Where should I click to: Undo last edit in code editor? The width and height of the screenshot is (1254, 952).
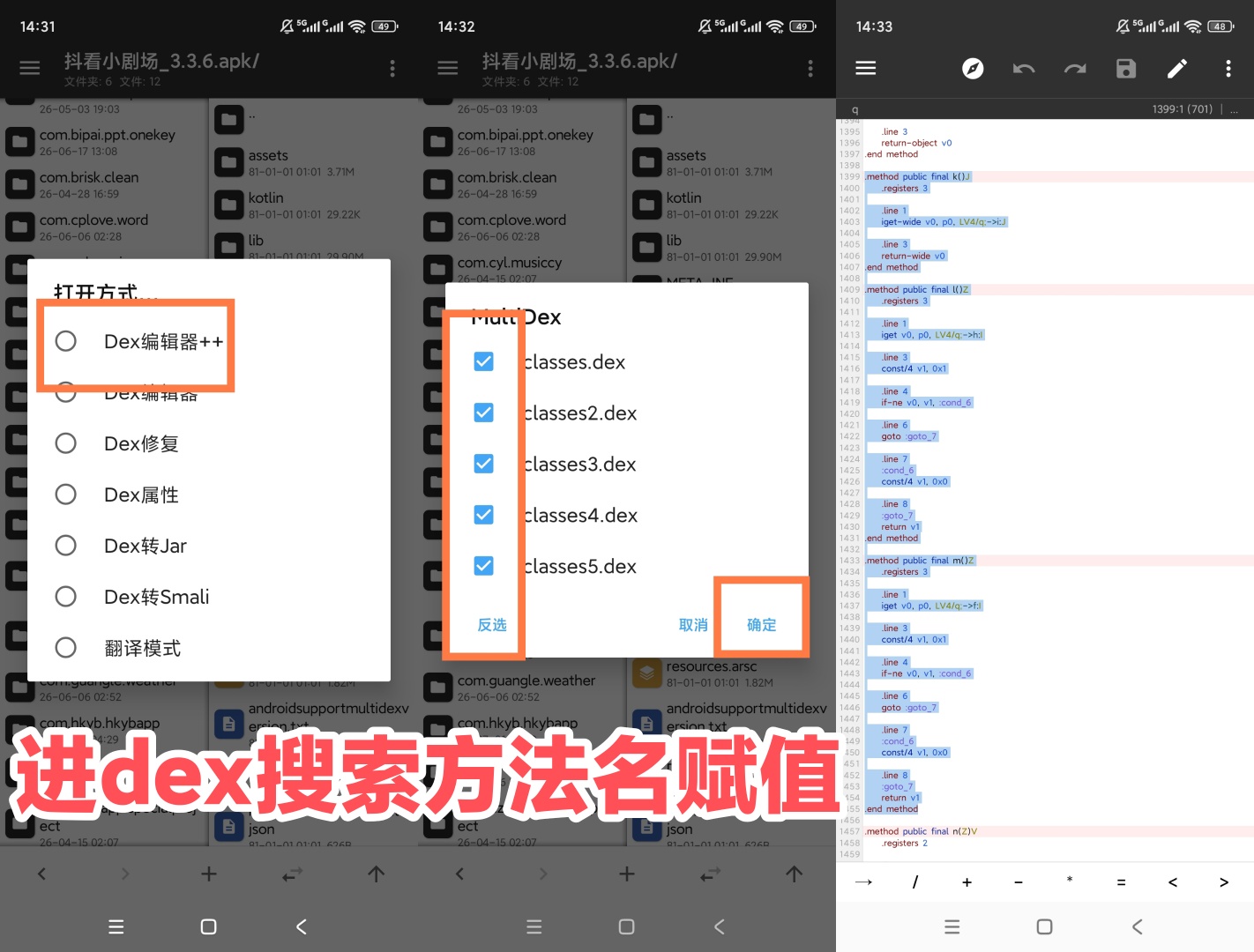(x=1024, y=68)
